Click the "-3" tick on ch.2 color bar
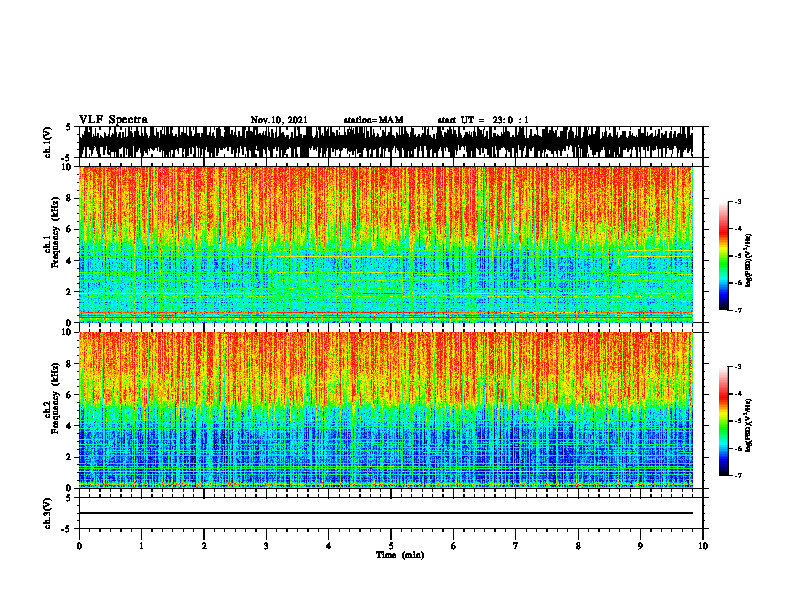Image resolution: width=792 pixels, height=612 pixels. pos(737,367)
